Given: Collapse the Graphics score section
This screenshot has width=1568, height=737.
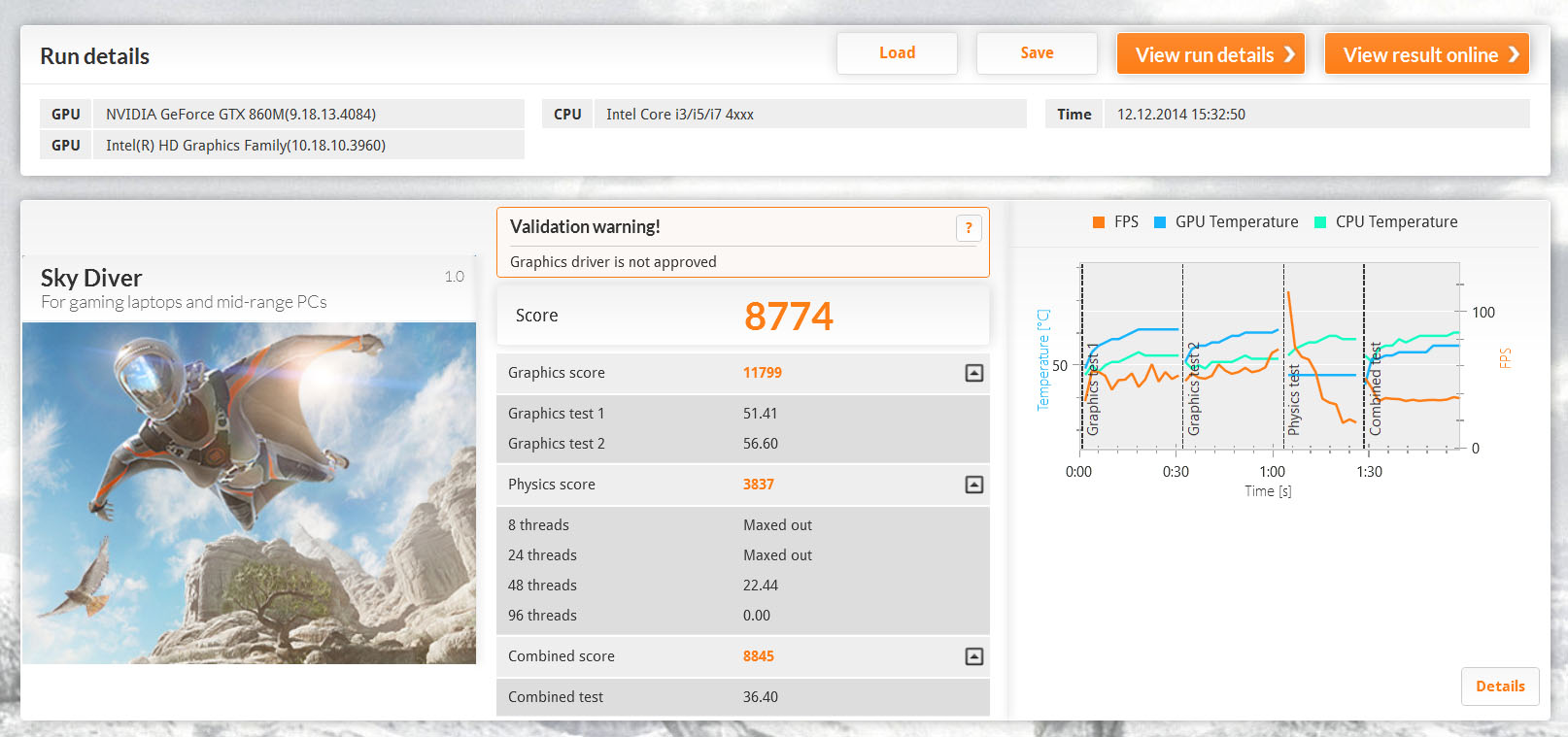Looking at the screenshot, I should (x=973, y=373).
